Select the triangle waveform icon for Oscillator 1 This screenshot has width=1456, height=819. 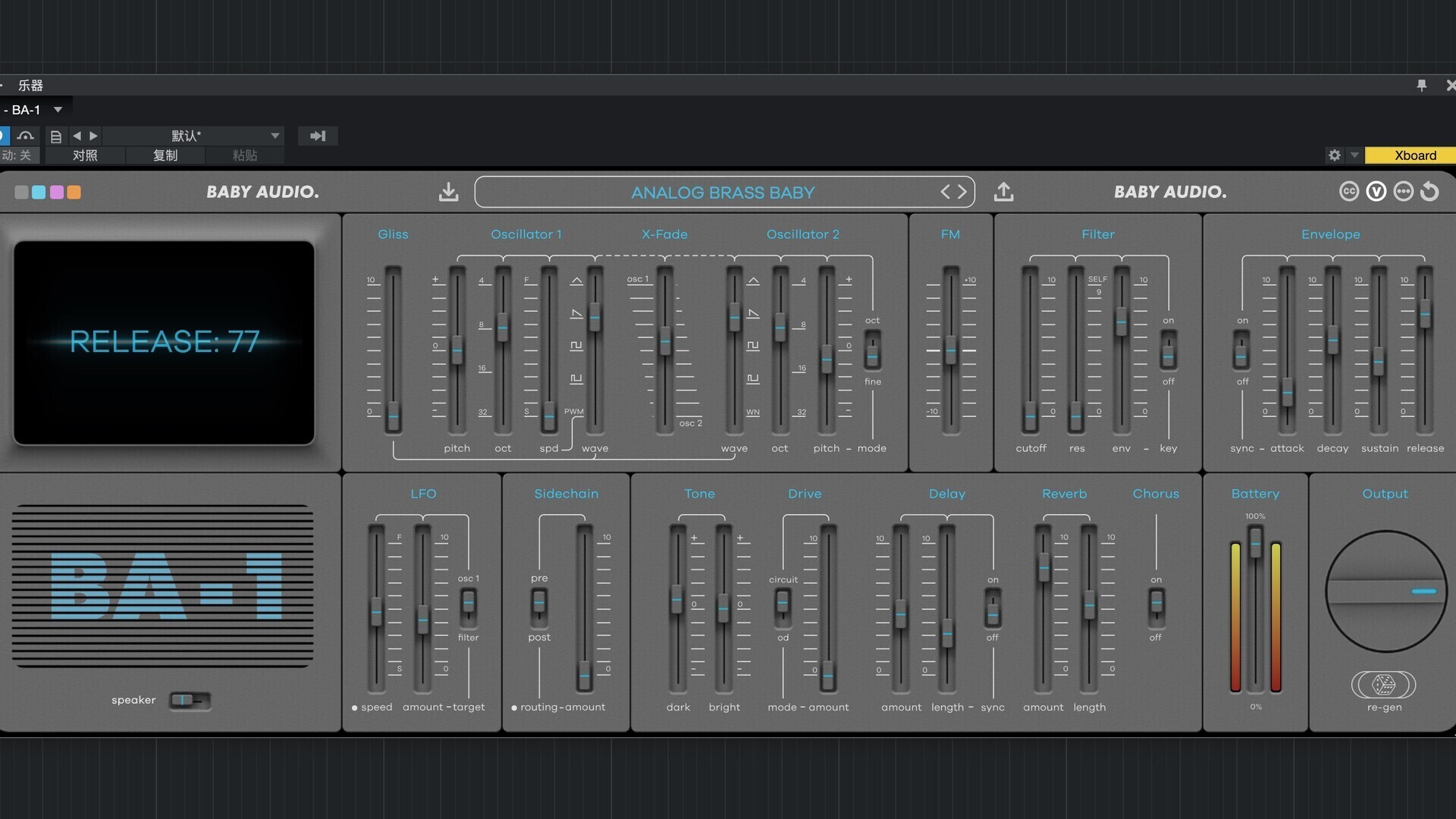576,281
